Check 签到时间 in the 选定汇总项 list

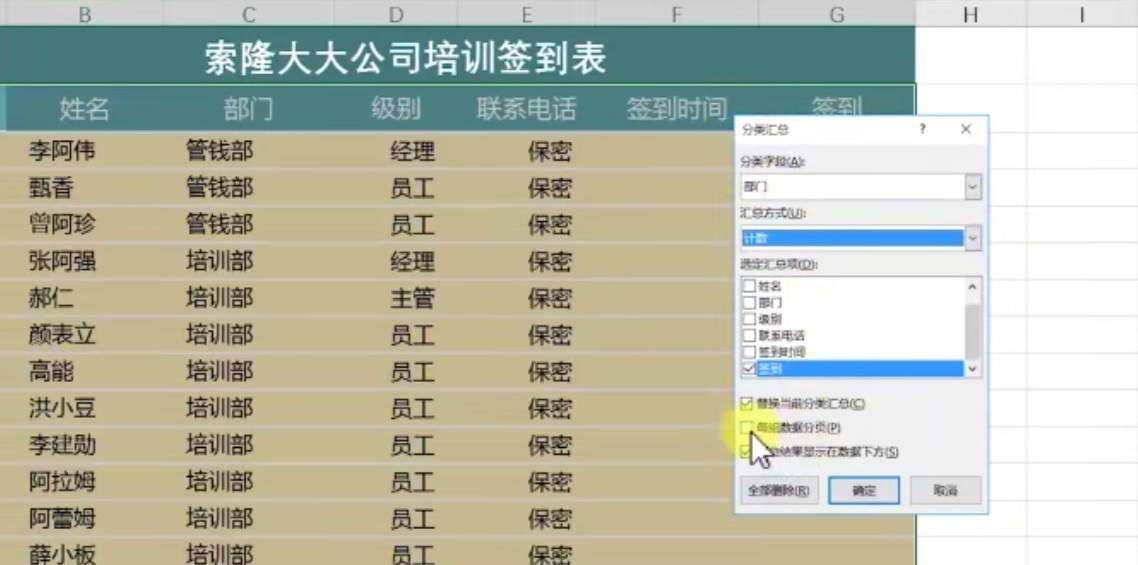[749, 352]
